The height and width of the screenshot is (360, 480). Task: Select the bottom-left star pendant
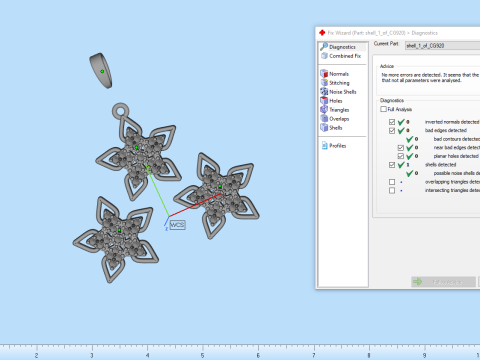[x=115, y=239]
